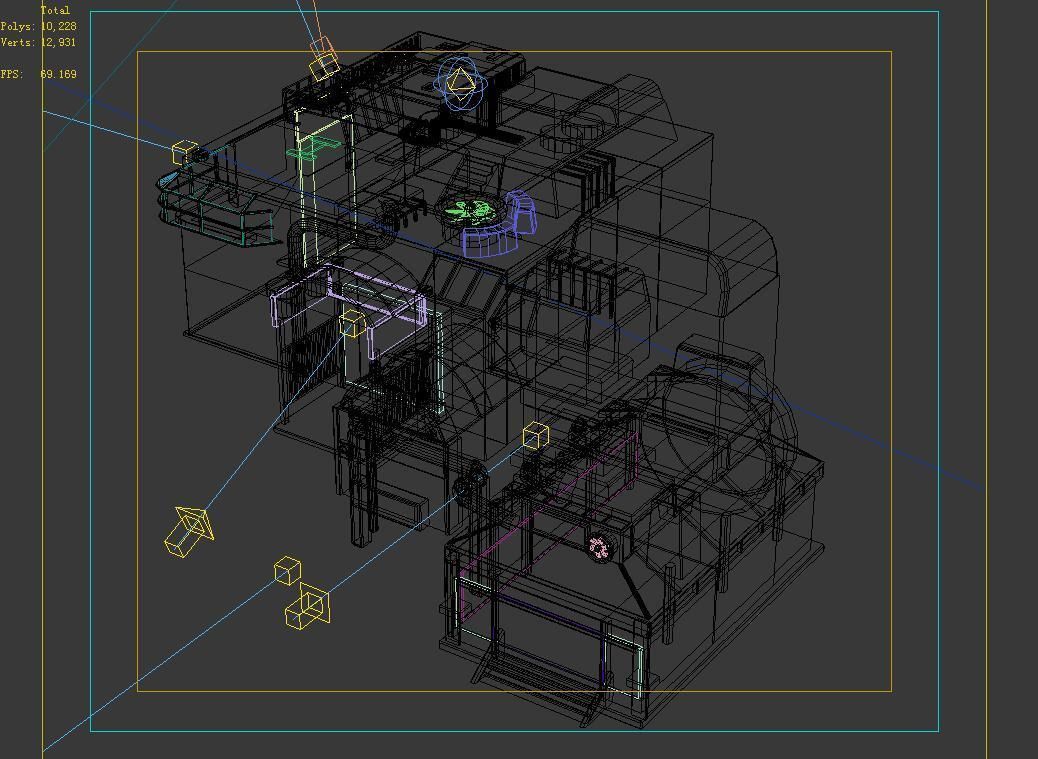The height and width of the screenshot is (759, 1038).
Task: Select the lowest yellow camera icon
Action: pos(308,605)
